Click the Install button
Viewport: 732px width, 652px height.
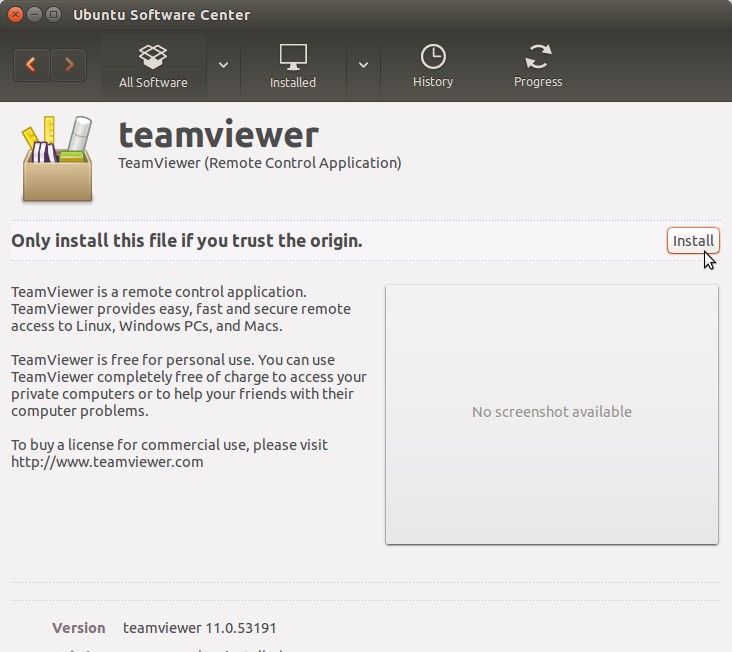(x=693, y=241)
